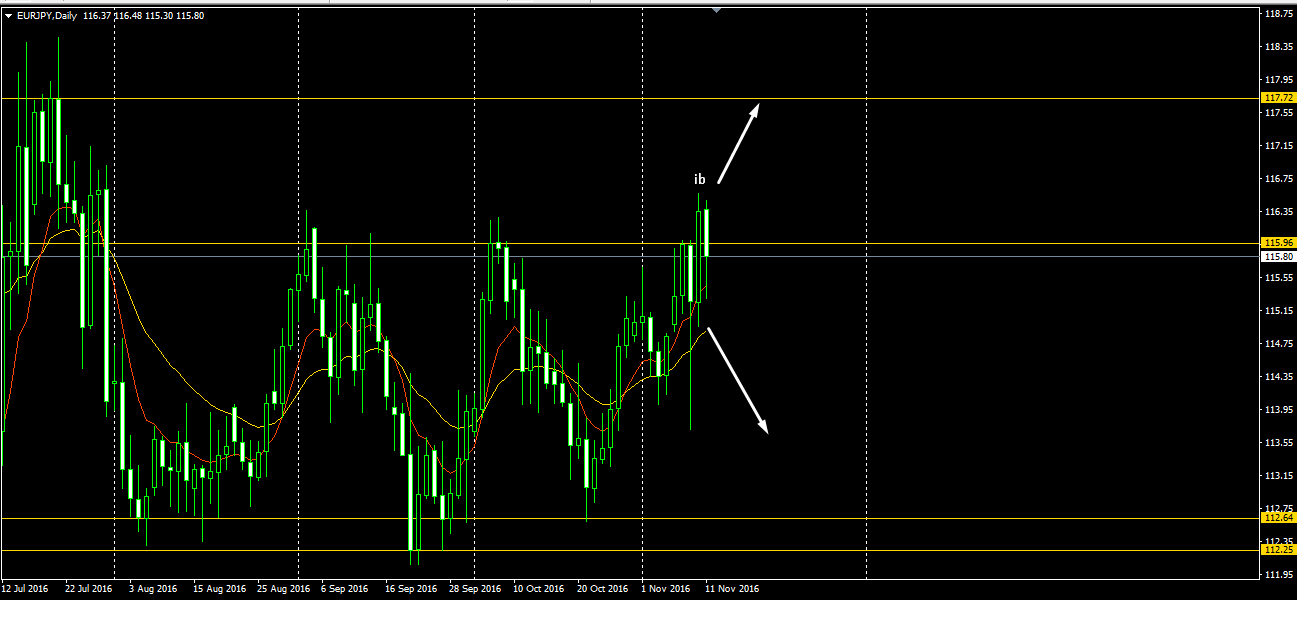The height and width of the screenshot is (626, 1299).
Task: Click the 113.55 value on price scale
Action: point(1279,443)
